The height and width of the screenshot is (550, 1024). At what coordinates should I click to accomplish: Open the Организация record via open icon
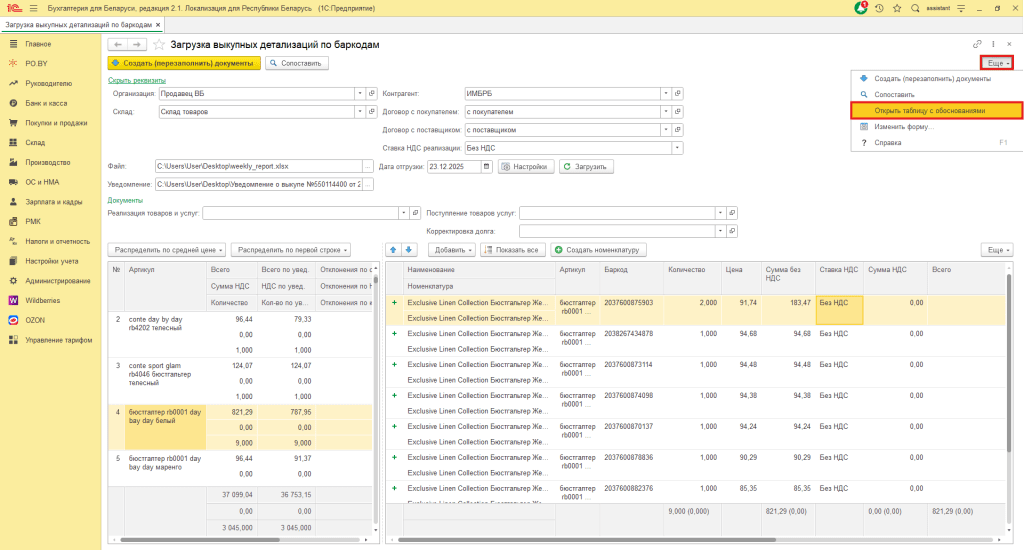tap(370, 93)
